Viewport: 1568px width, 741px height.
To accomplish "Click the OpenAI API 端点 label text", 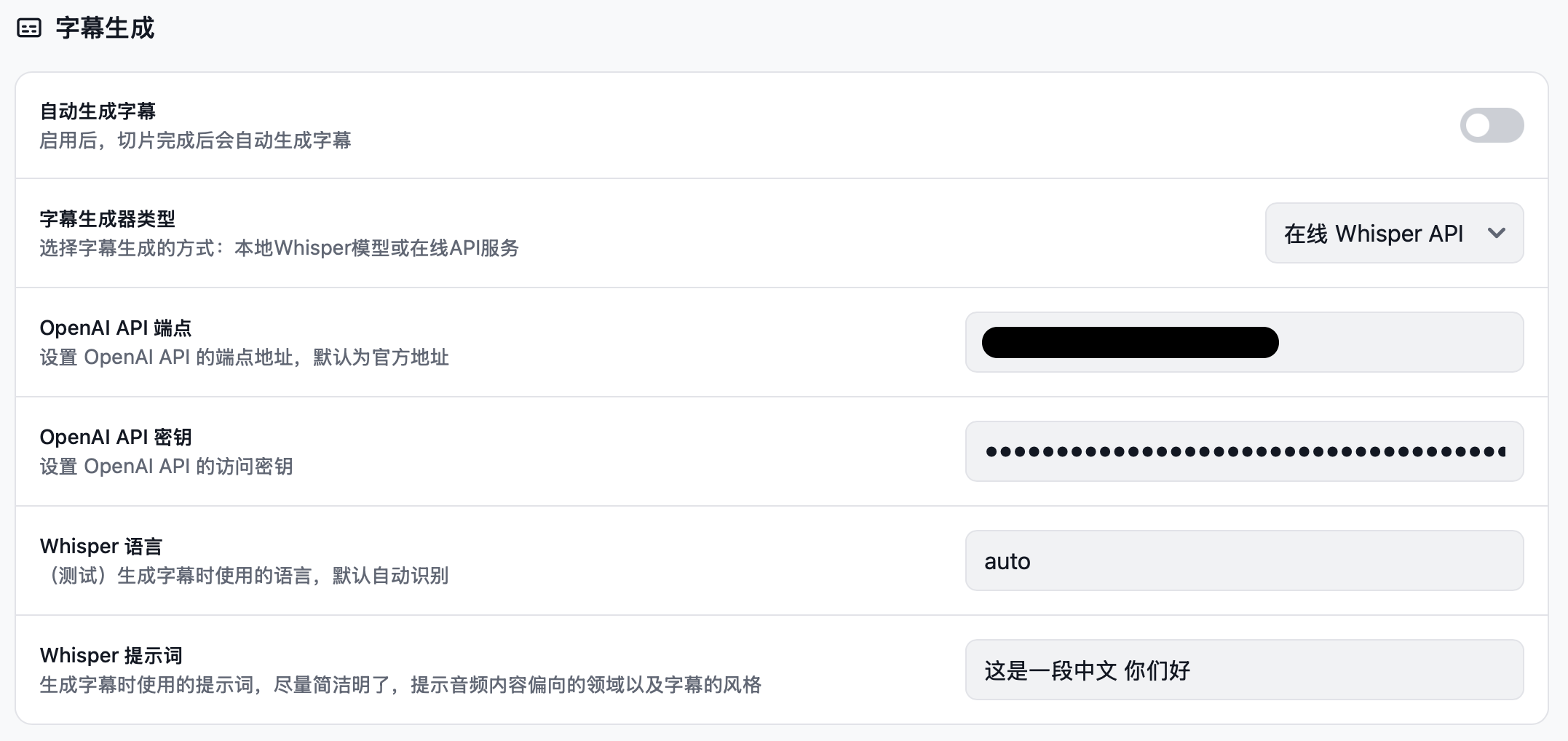I will 116,328.
